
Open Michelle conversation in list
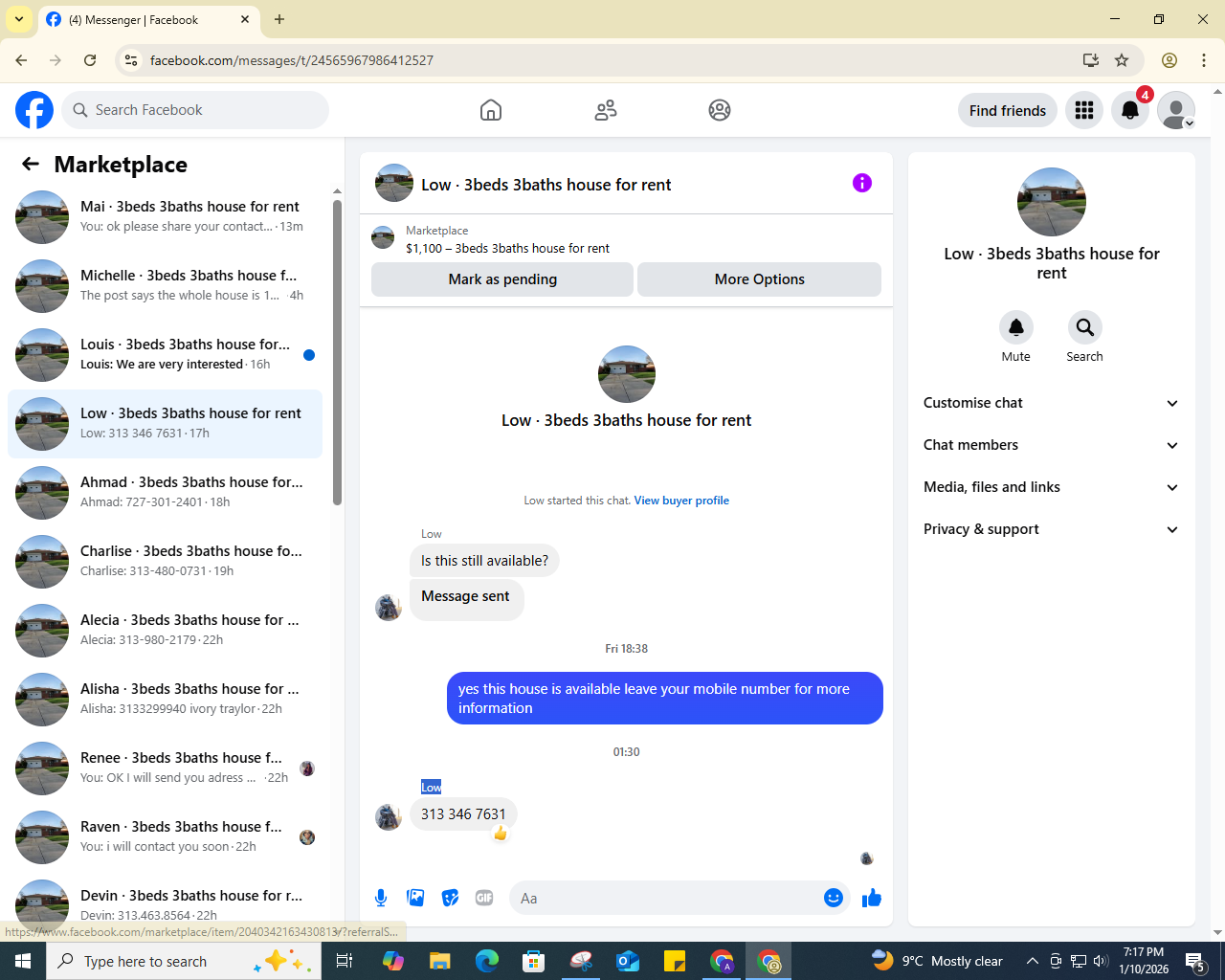pyautogui.click(x=165, y=286)
